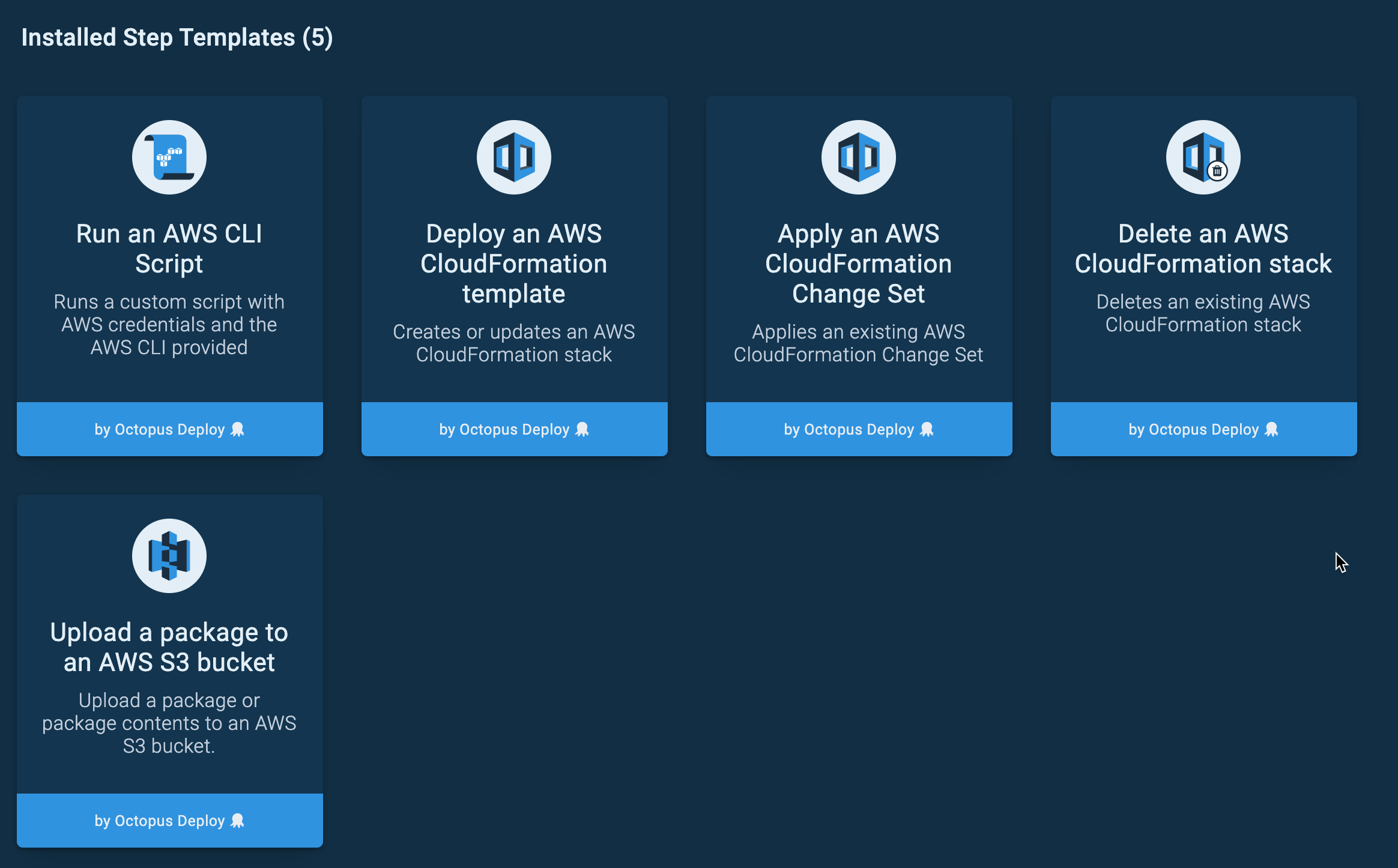Select the Run an AWS CLI Script title
This screenshot has width=1398, height=868.
(x=169, y=249)
